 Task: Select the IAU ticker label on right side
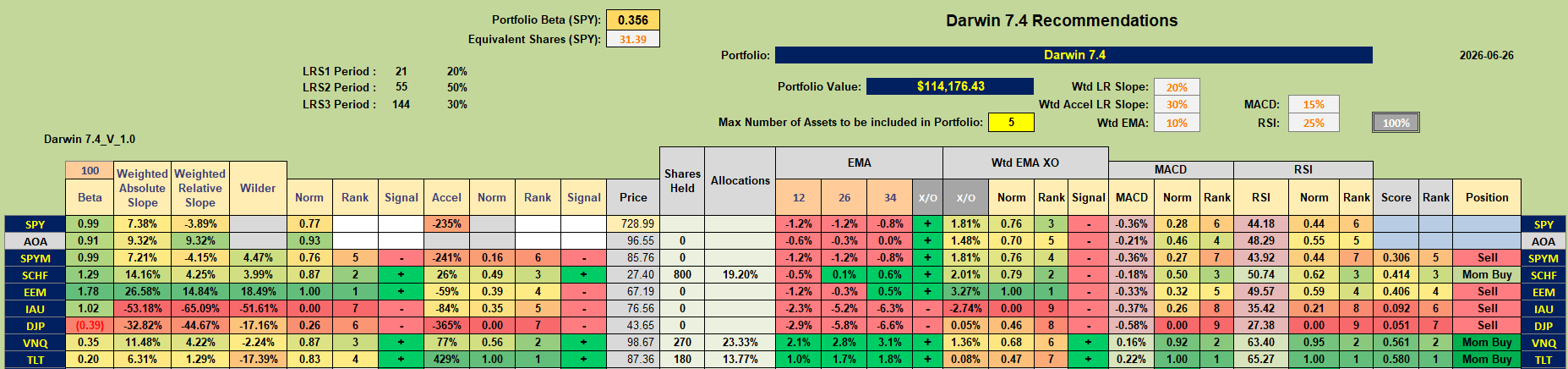click(x=1543, y=309)
